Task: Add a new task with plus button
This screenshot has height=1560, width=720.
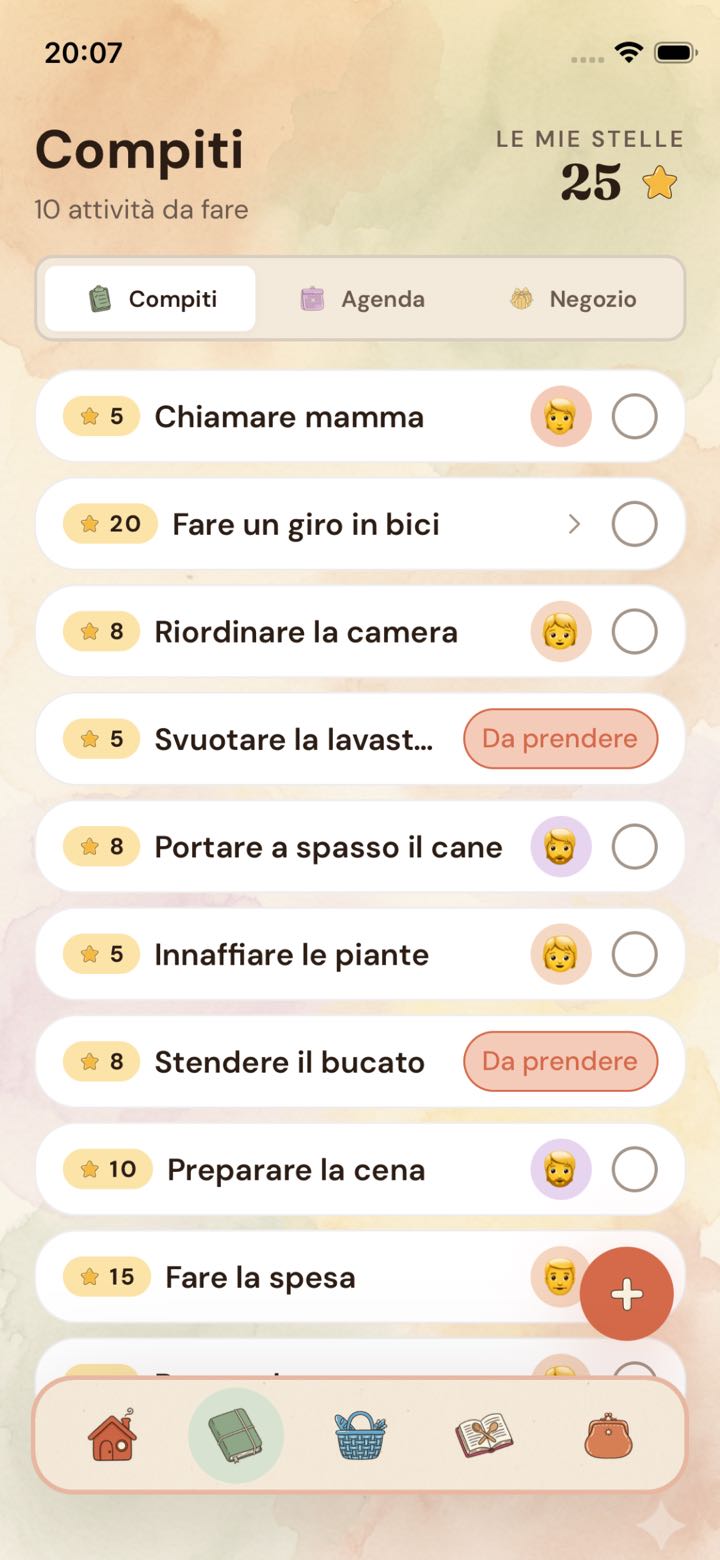Action: [627, 1293]
